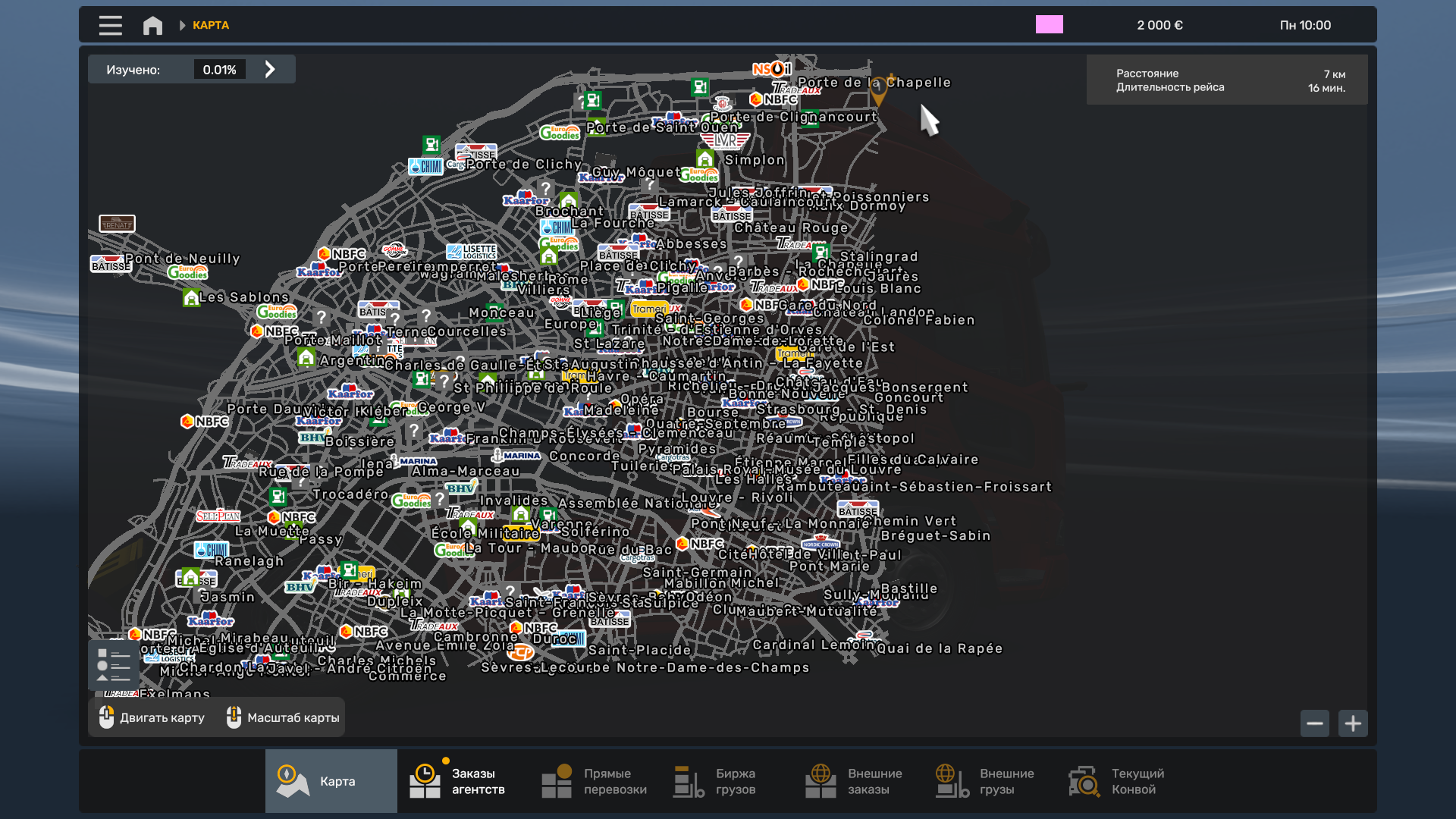
Task: Toggle the map legend list
Action: pos(114,665)
